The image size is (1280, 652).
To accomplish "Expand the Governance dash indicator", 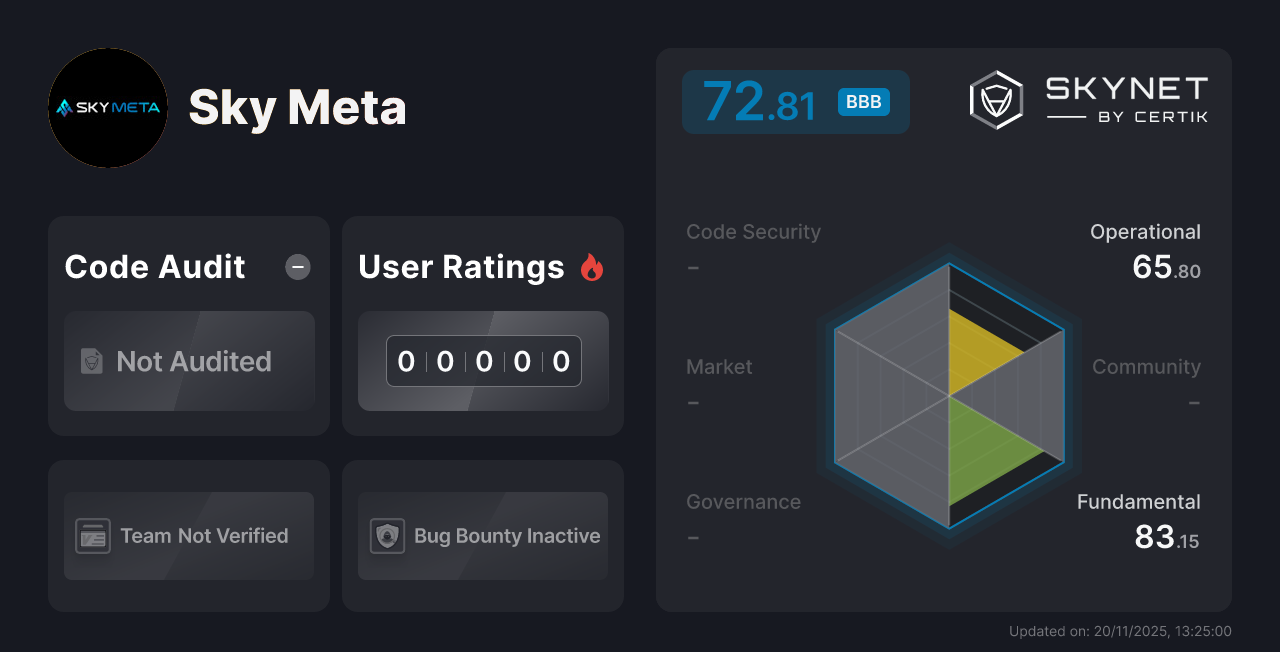I will tap(692, 537).
